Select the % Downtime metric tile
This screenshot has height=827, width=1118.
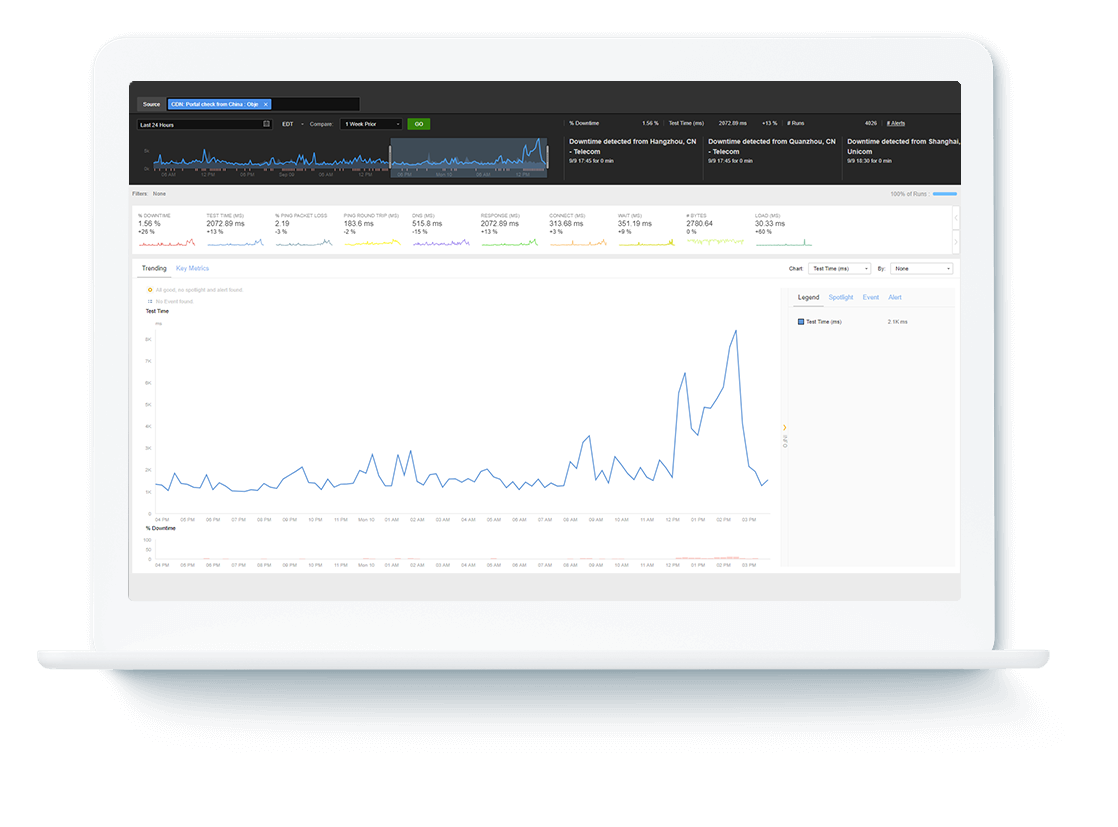point(167,230)
